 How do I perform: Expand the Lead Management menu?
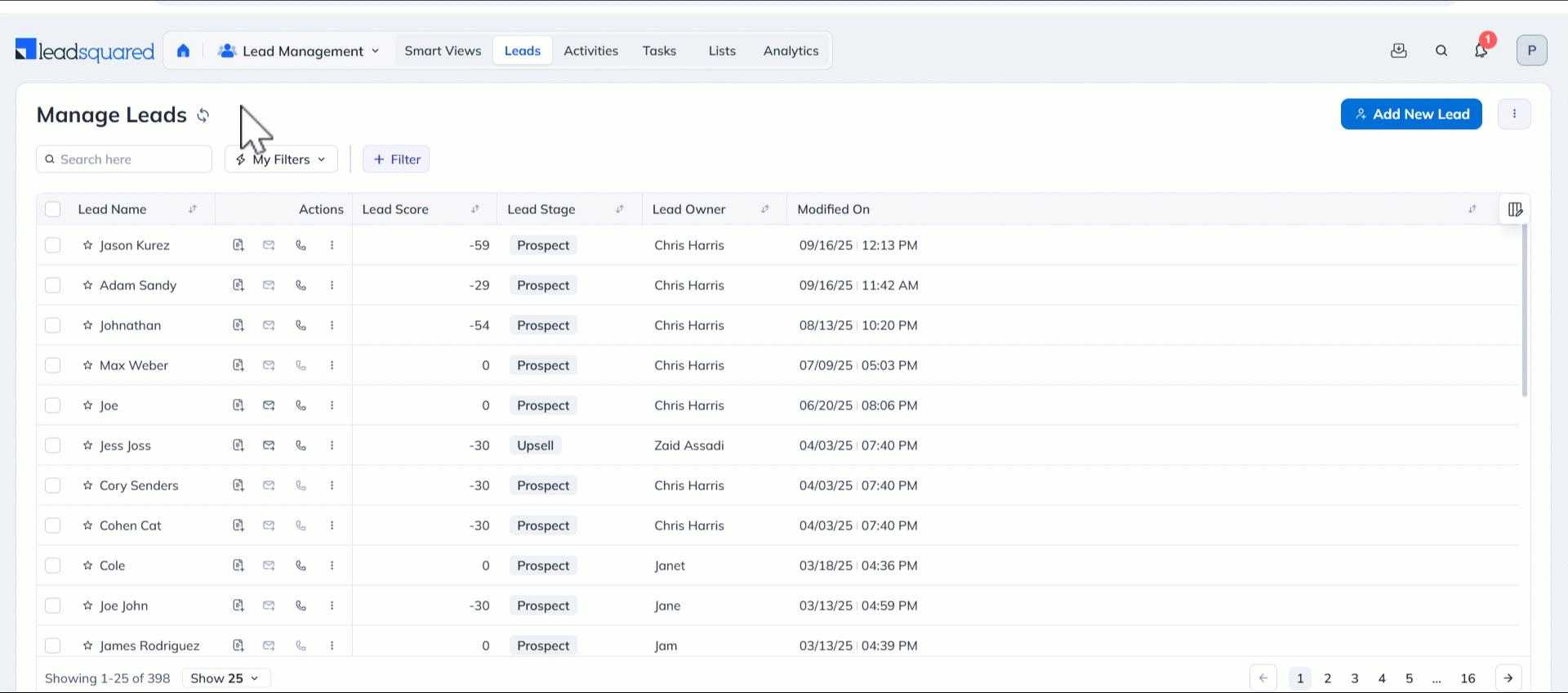coord(299,51)
